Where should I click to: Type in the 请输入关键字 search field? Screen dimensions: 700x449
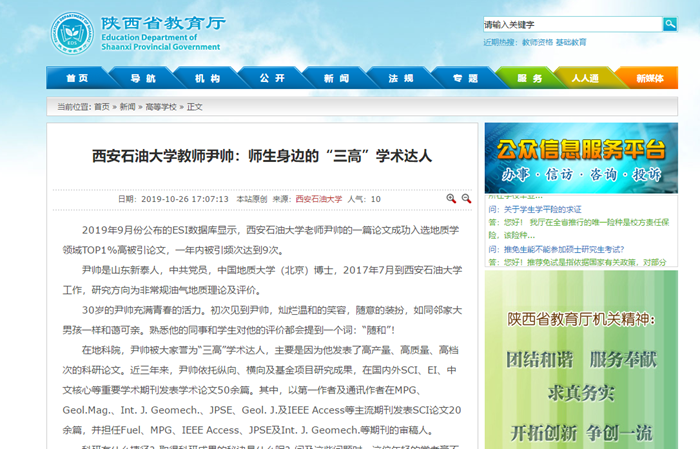point(571,24)
